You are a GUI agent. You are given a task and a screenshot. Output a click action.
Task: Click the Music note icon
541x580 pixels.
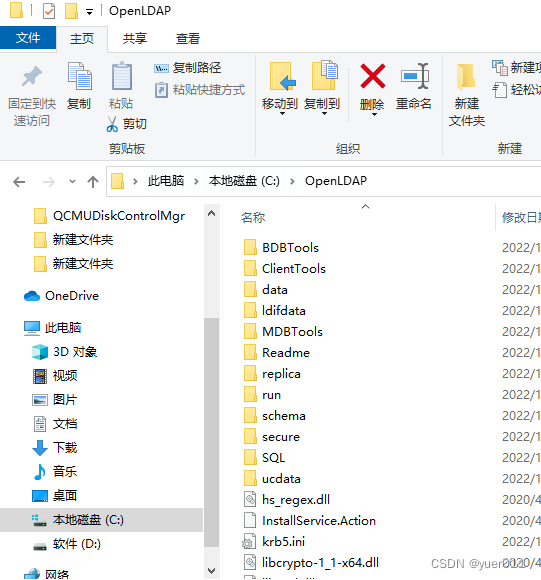(40, 472)
